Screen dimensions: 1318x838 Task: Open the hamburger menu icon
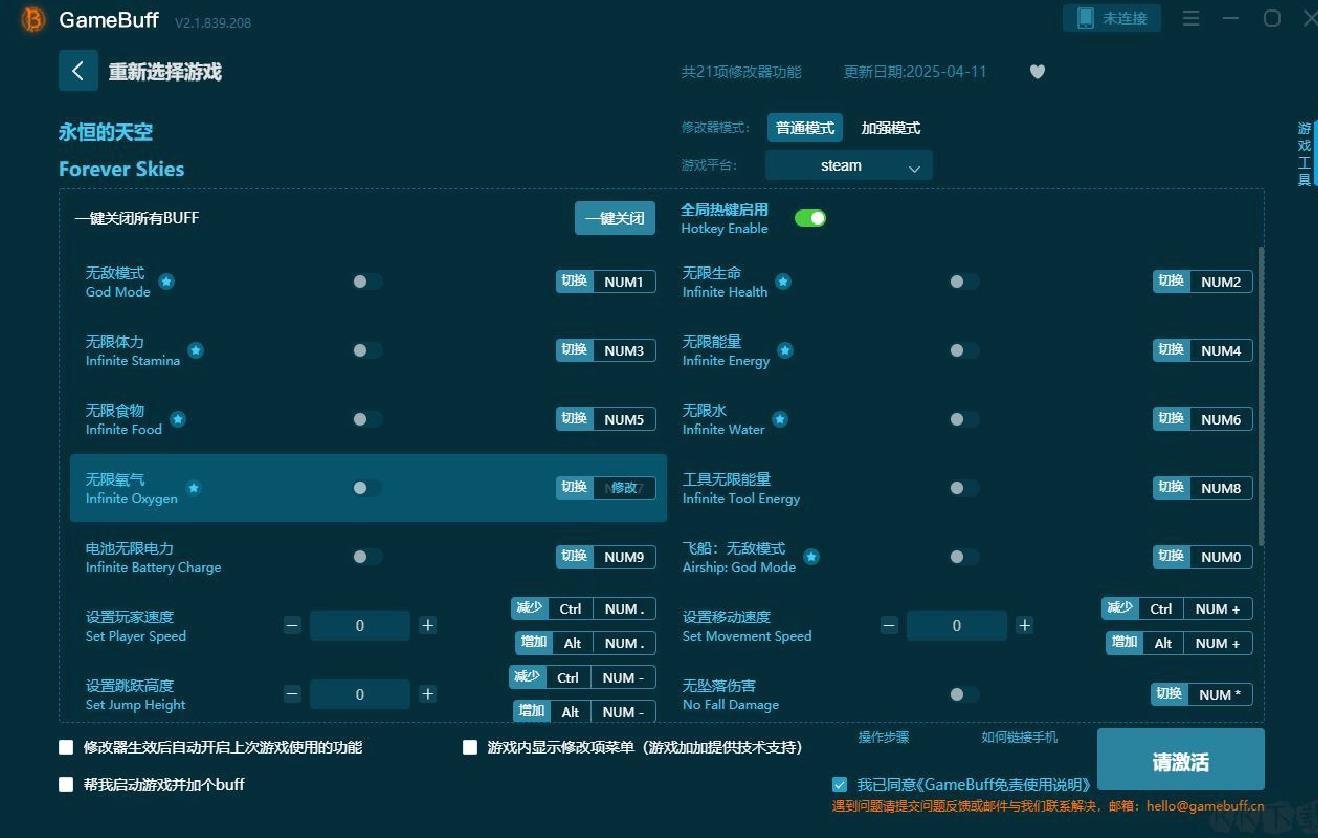1191,19
